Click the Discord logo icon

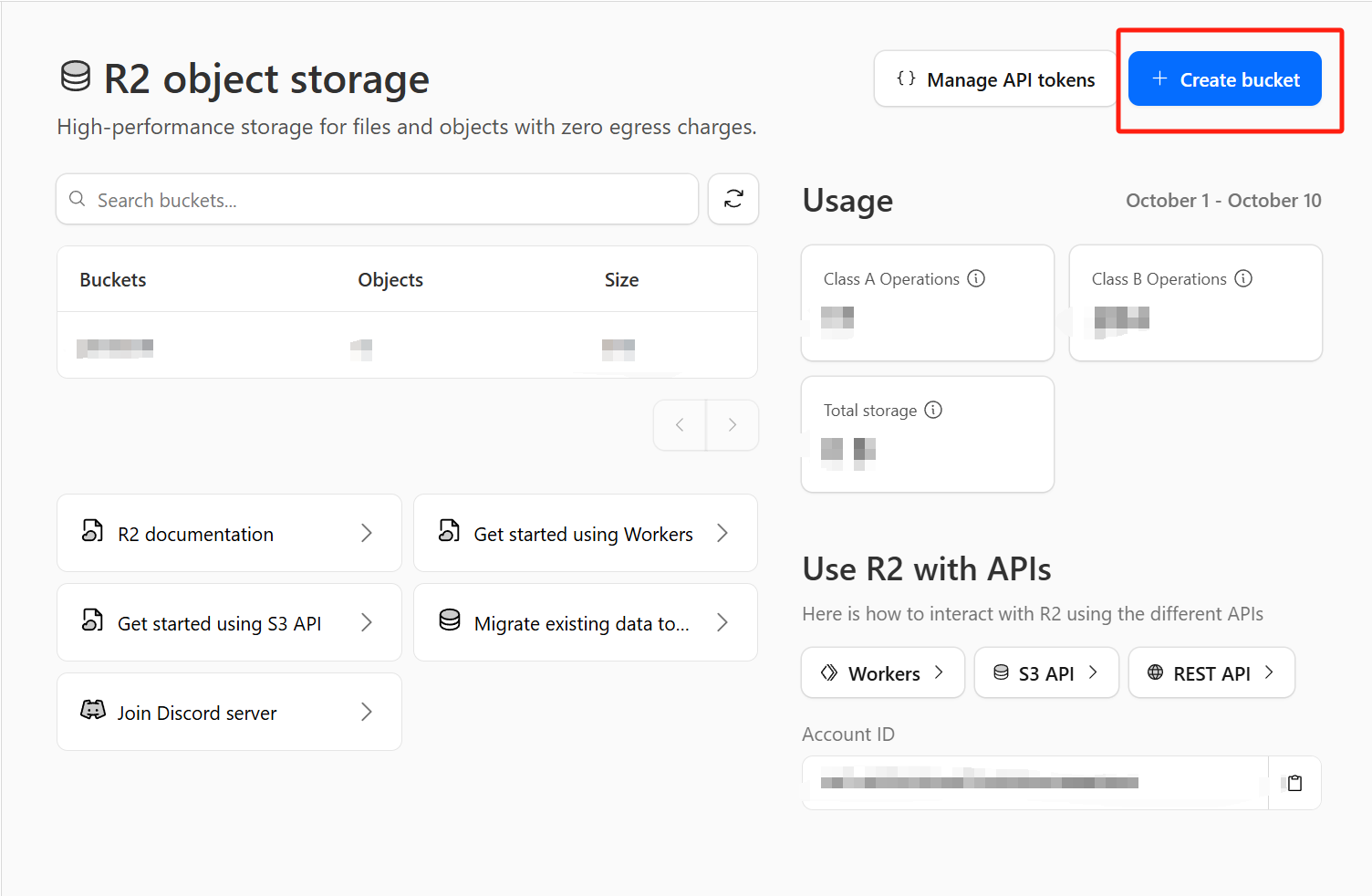click(x=93, y=711)
